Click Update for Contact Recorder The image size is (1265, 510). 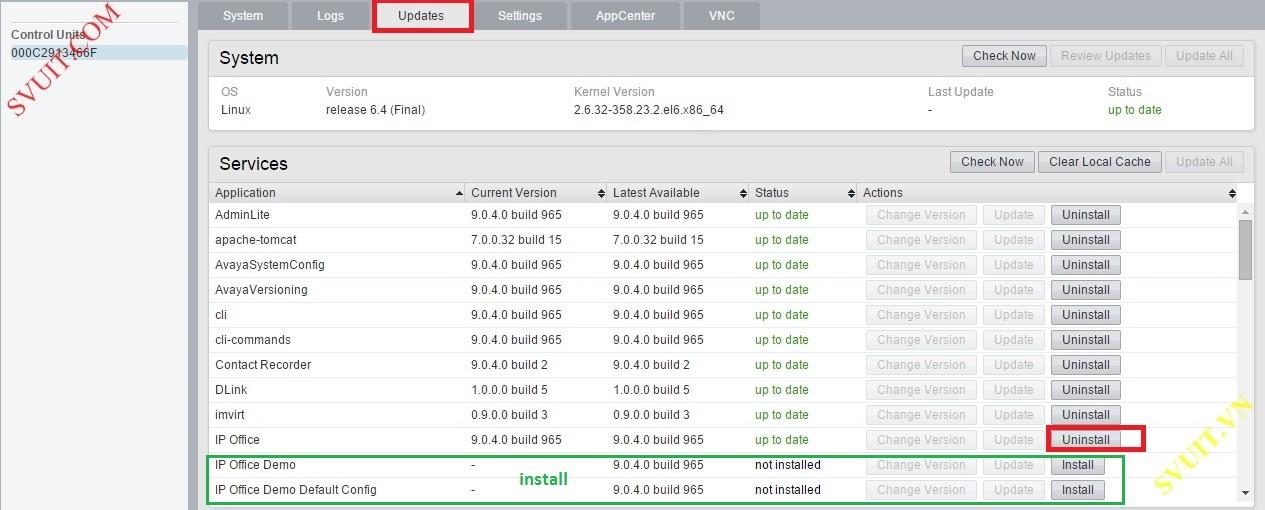coord(1013,365)
